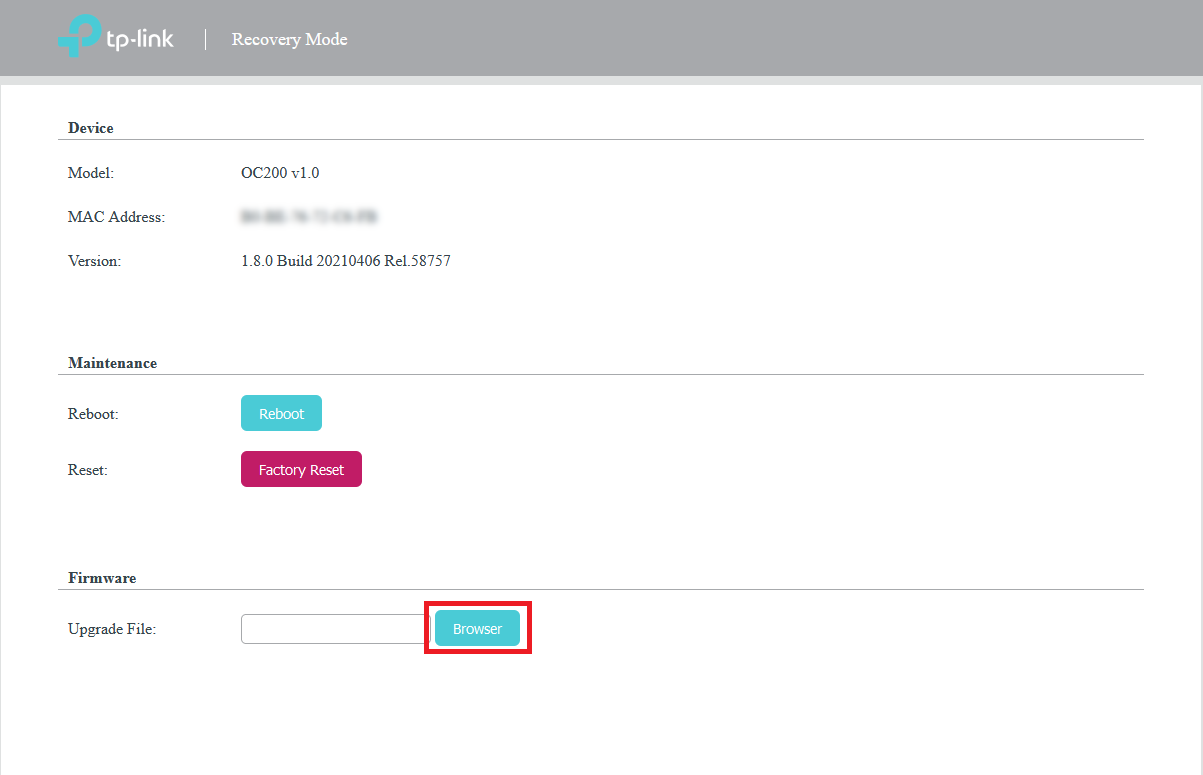Click the Recovery Mode header title
Viewport: 1203px width, 775px height.
289,40
